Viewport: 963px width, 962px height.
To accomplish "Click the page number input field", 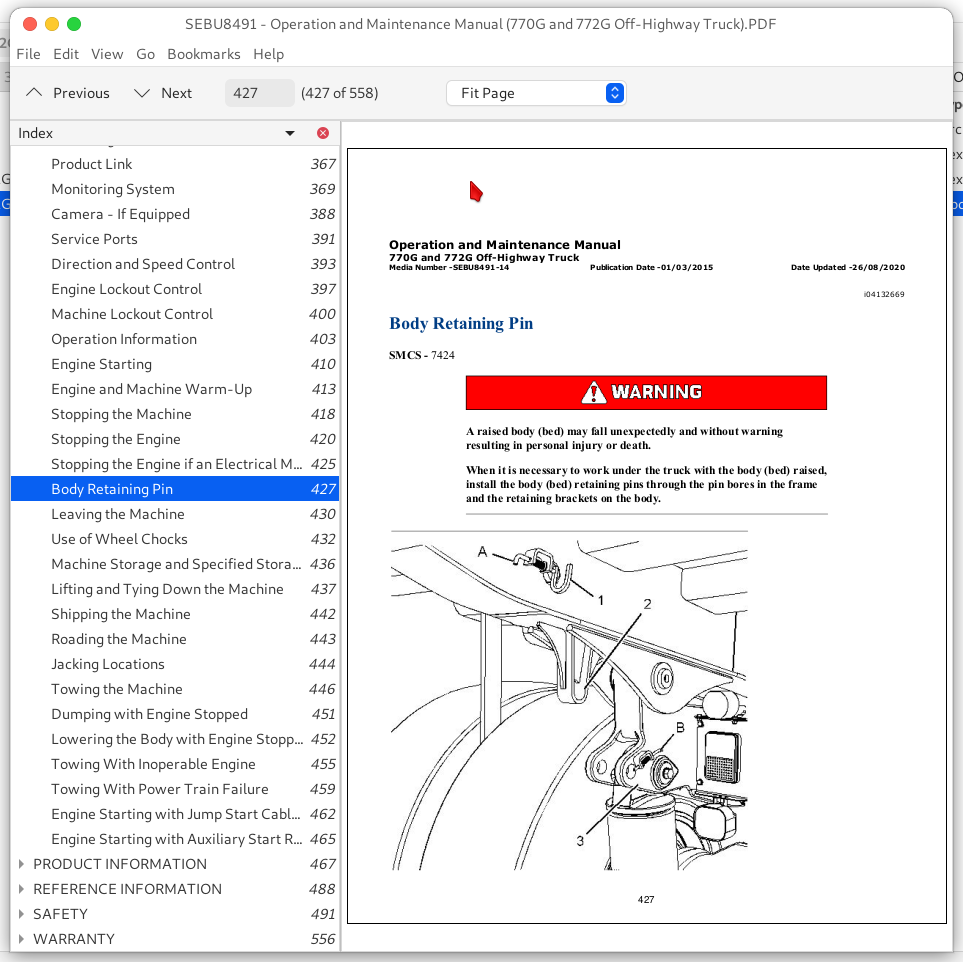I will tap(259, 92).
